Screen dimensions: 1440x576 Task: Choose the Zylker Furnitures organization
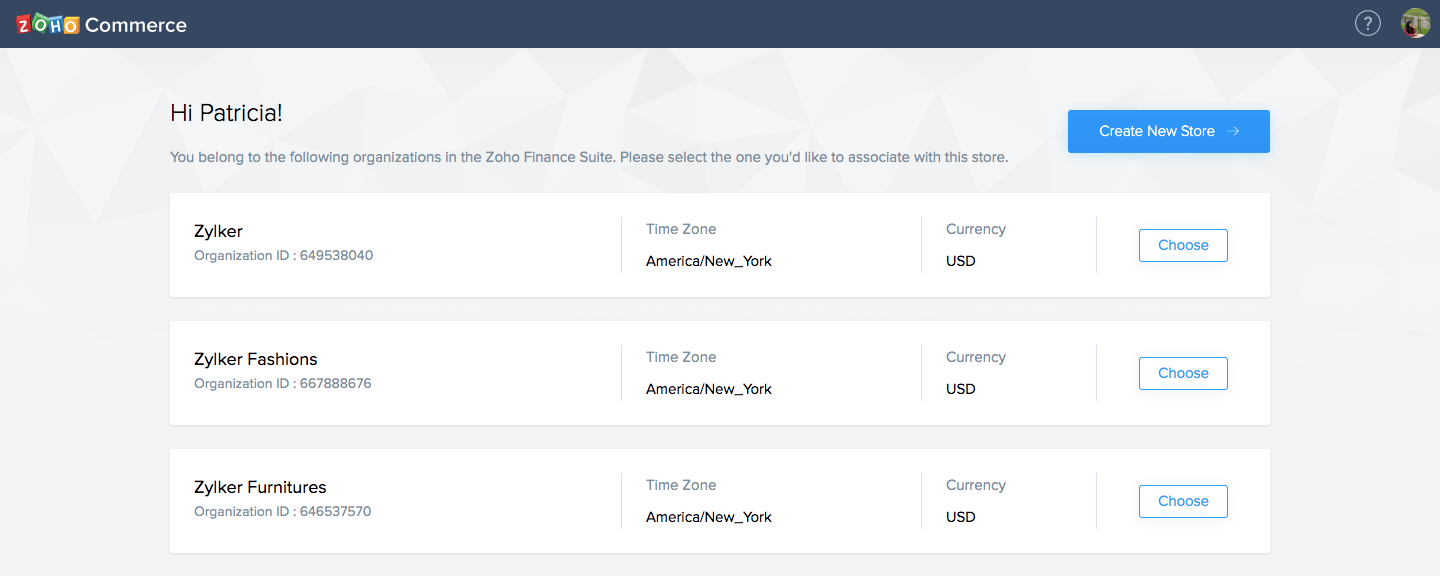(x=1182, y=501)
